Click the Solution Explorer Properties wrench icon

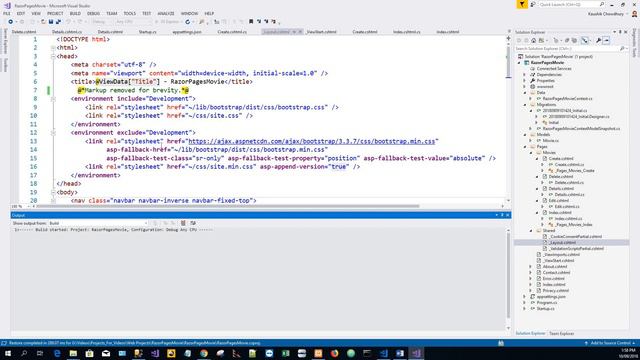coord(598,40)
